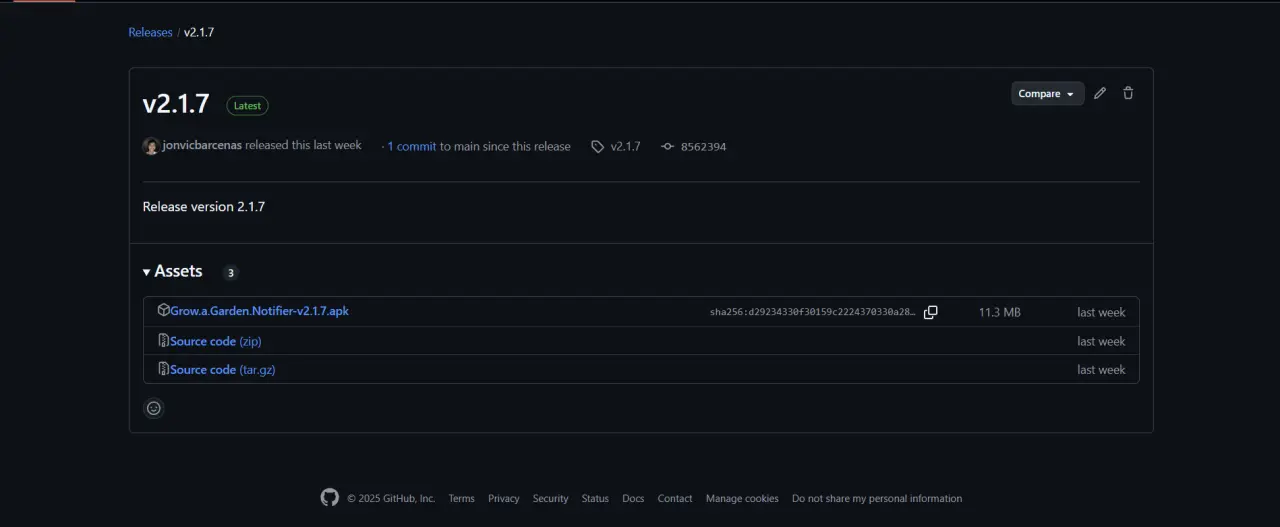Go to Releases breadcrumb link
This screenshot has width=1280, height=527.
150,32
